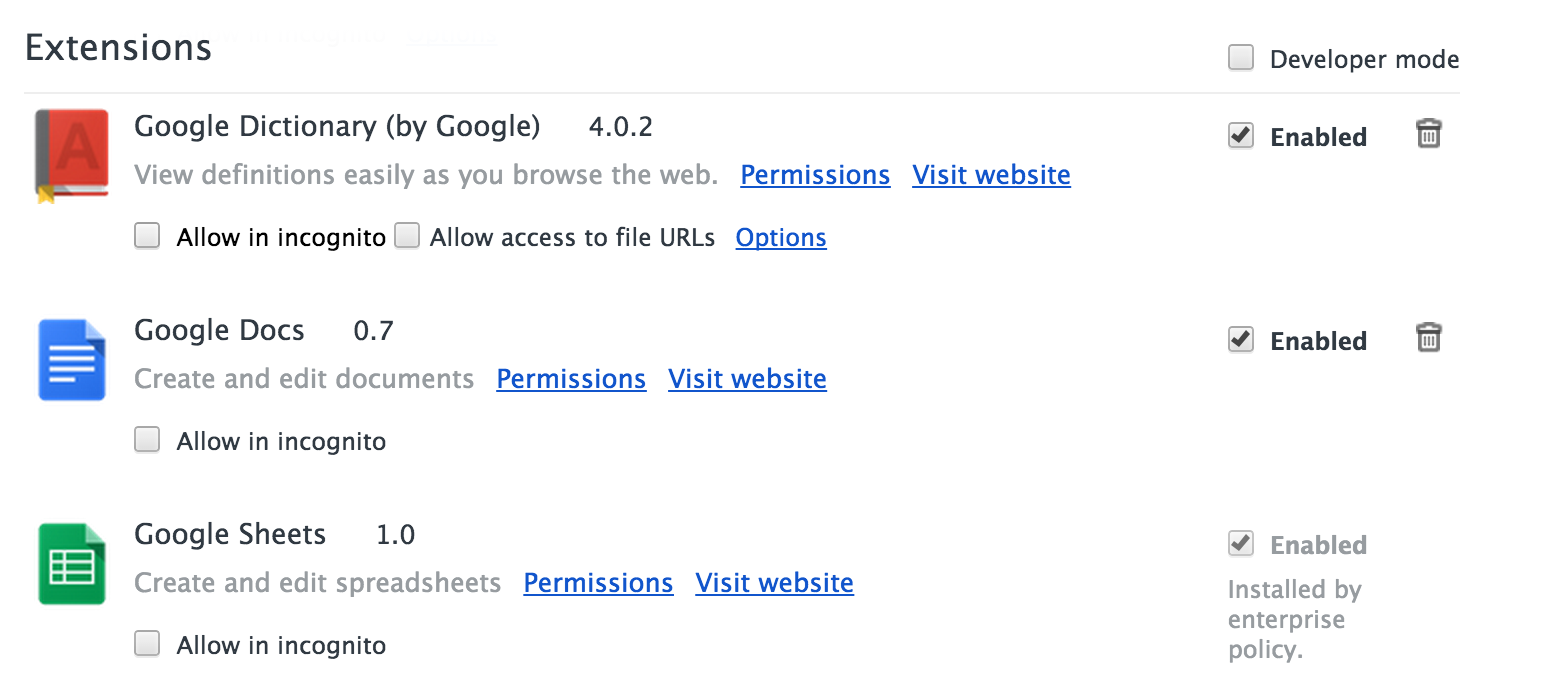Uncheck Enabled for Google Dictionary
Screen dimensions: 1568x698
pos(1241,135)
